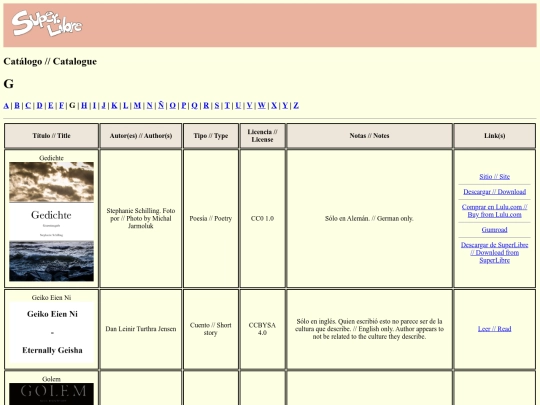Click the CC0 1.0 license cell
The image size is (540, 405).
[x=262, y=218]
